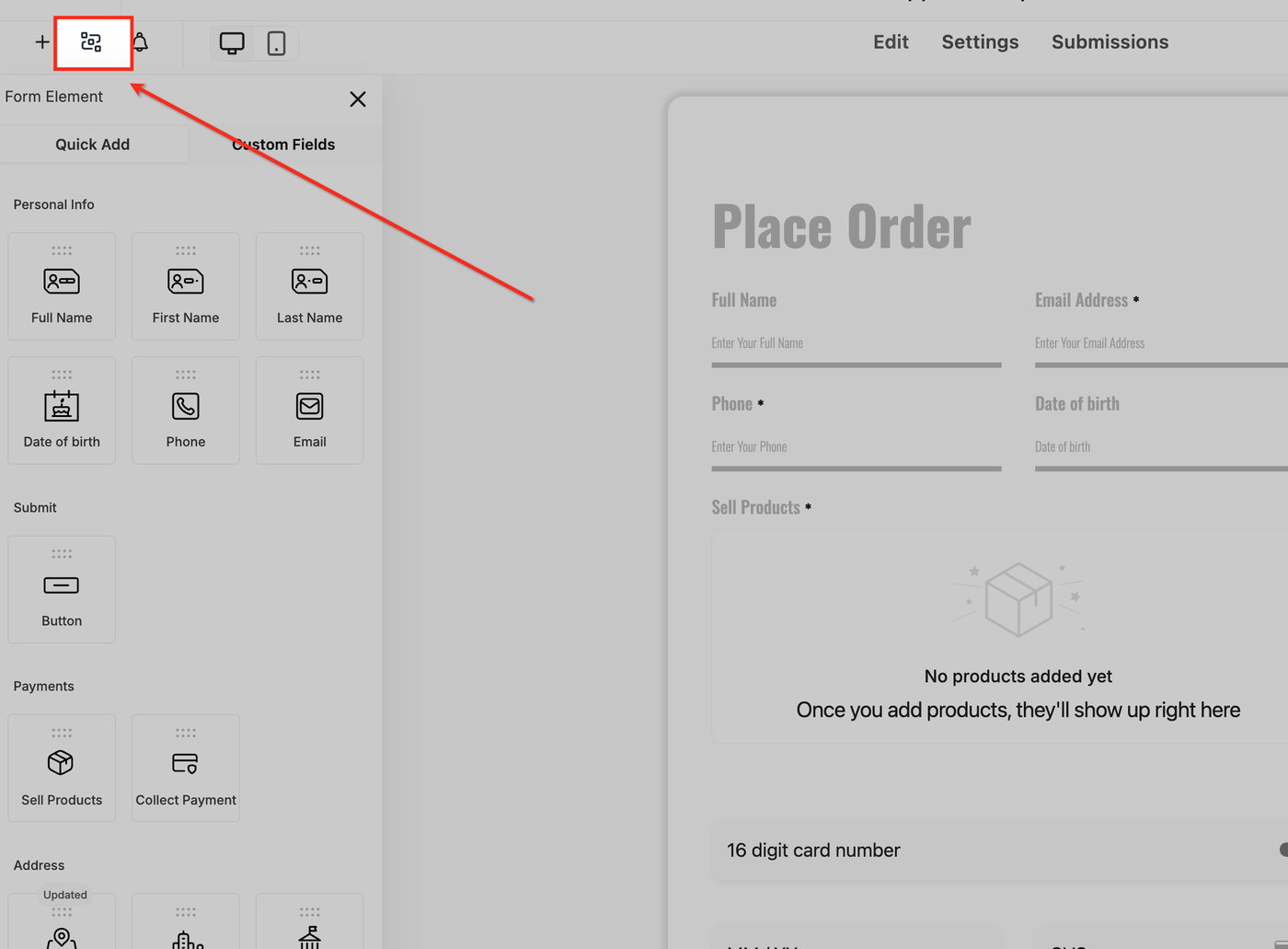Click the No products added yet message

pos(1018,677)
